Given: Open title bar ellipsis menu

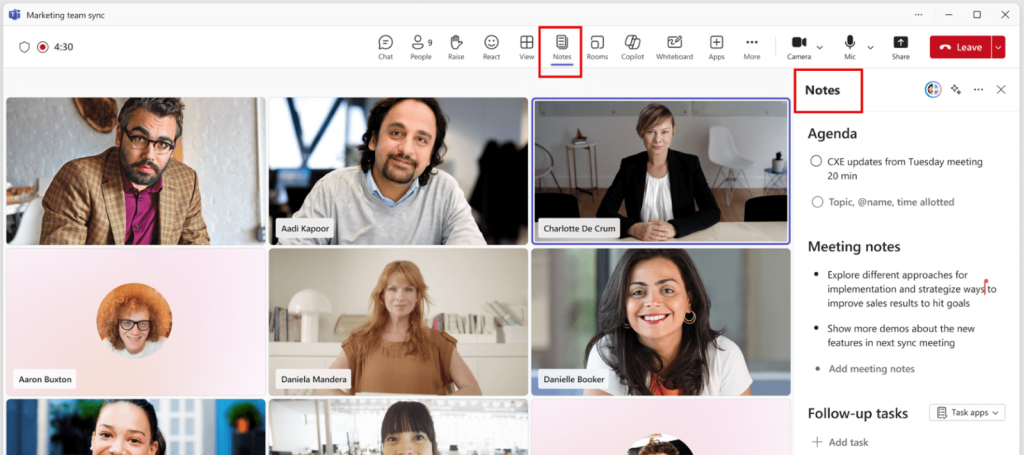Looking at the screenshot, I should coord(918,14).
